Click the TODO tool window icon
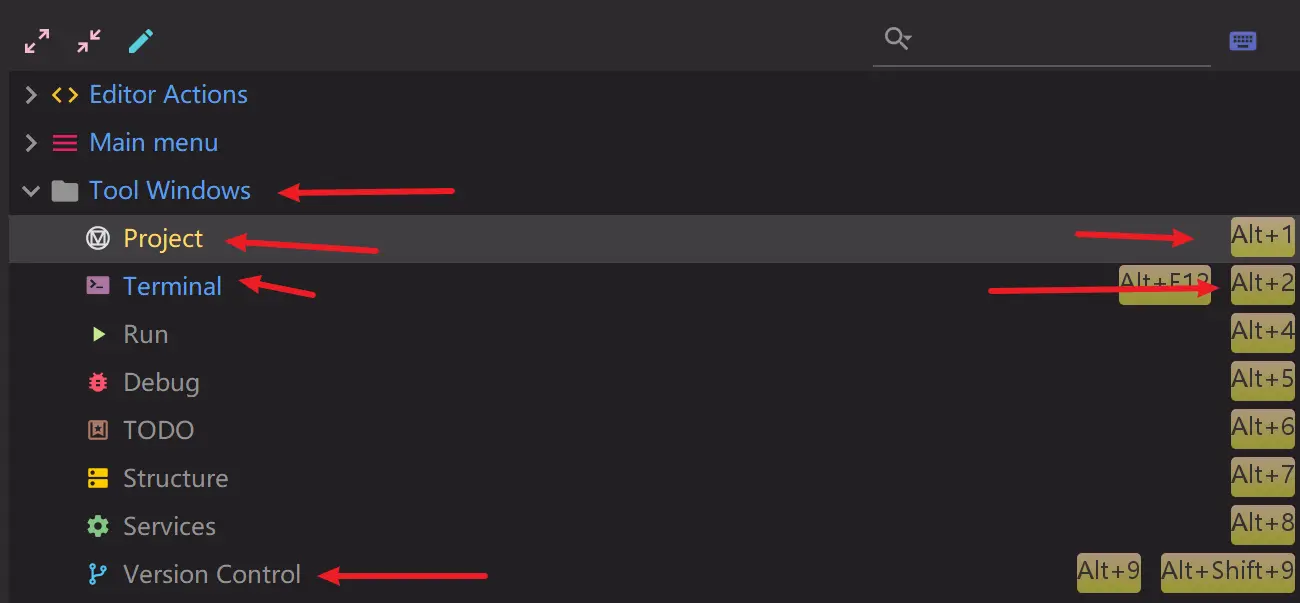Screen dimensions: 1300x603 [x=97, y=430]
